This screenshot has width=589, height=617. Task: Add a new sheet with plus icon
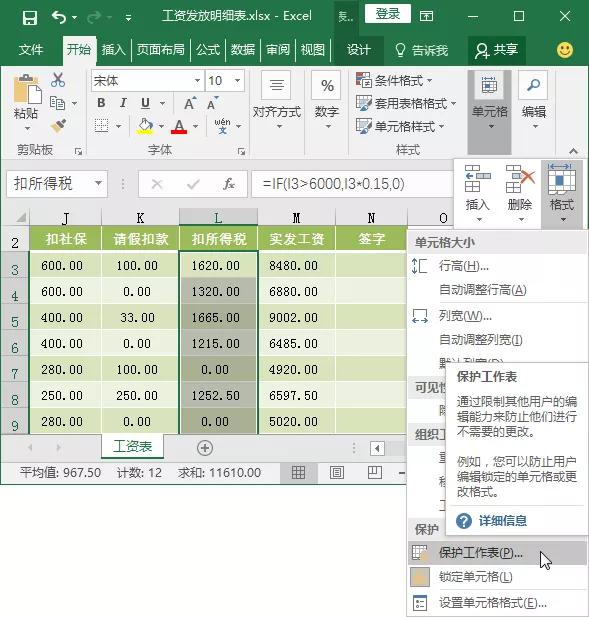(205, 448)
